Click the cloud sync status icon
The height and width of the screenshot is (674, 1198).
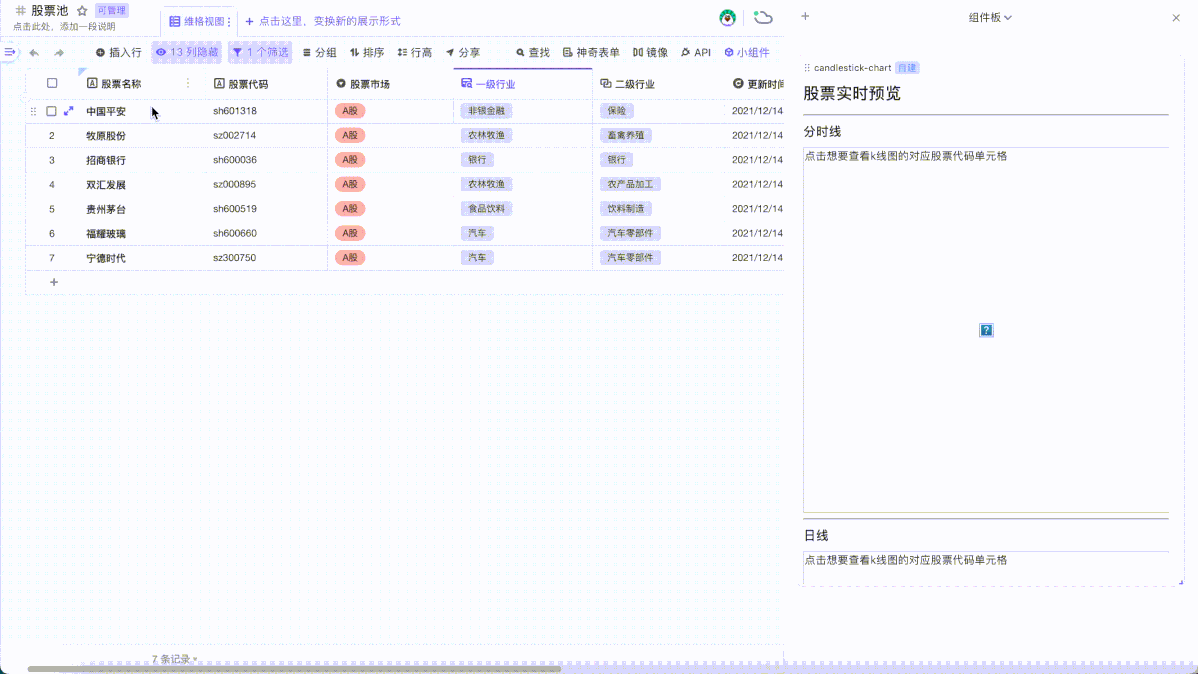click(x=763, y=18)
